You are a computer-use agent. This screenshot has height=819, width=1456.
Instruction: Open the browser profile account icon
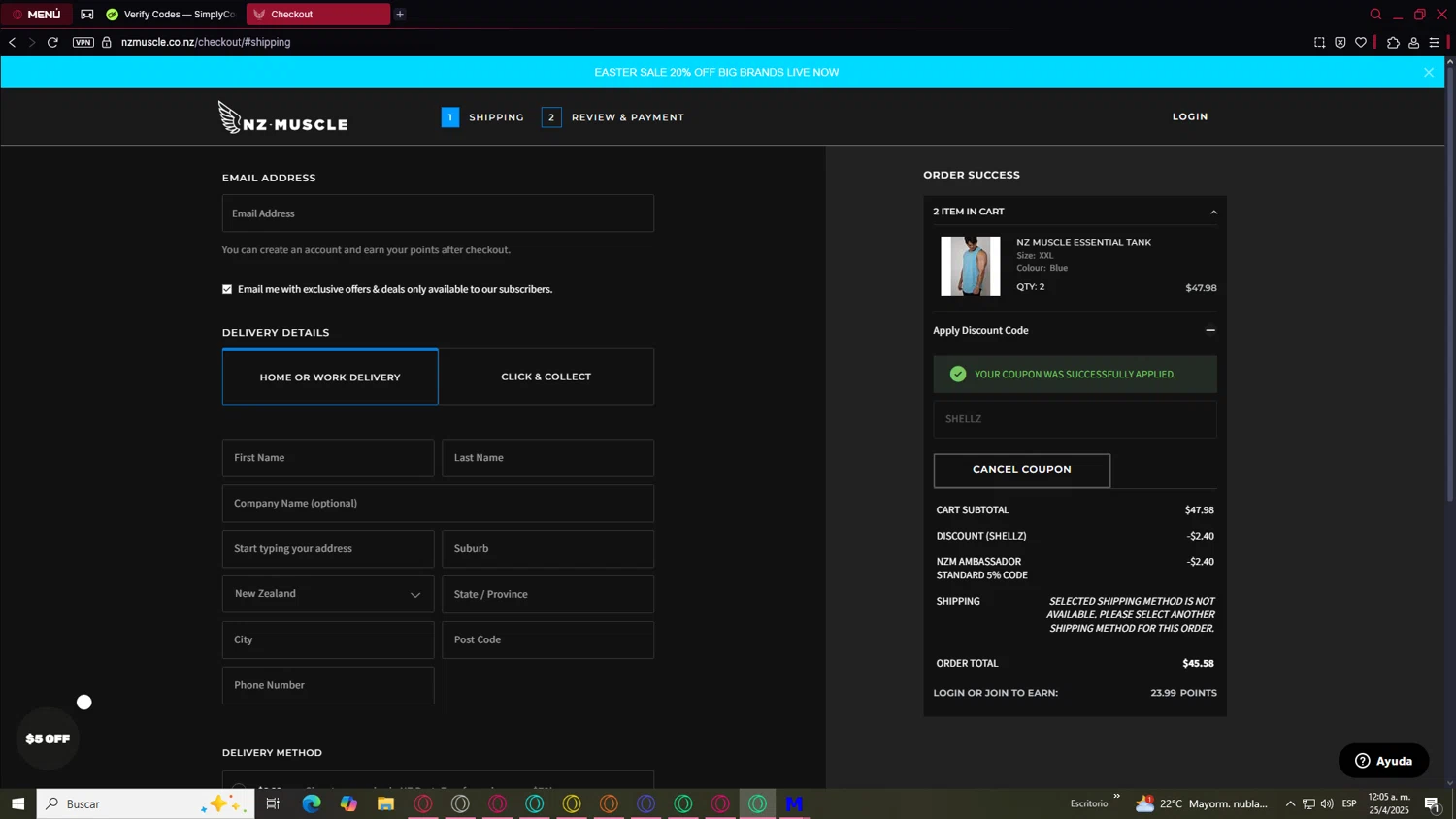1414,43
